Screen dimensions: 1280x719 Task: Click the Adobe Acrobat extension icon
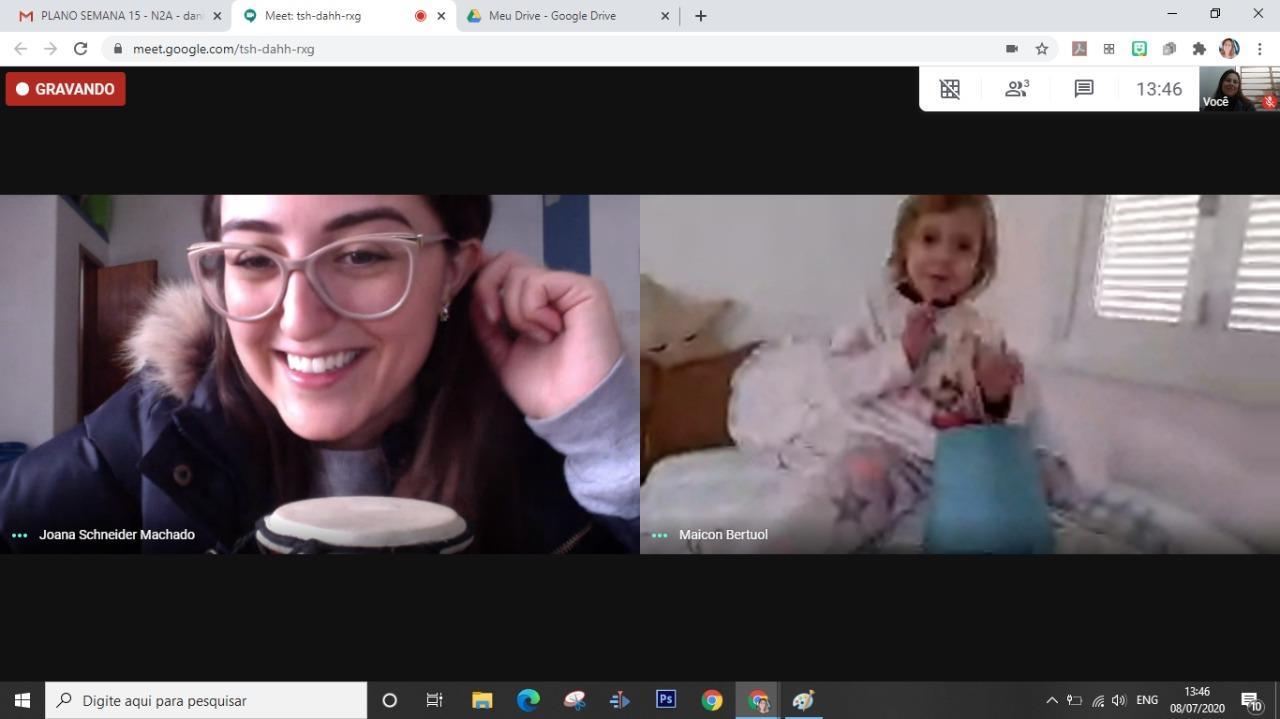point(1079,48)
